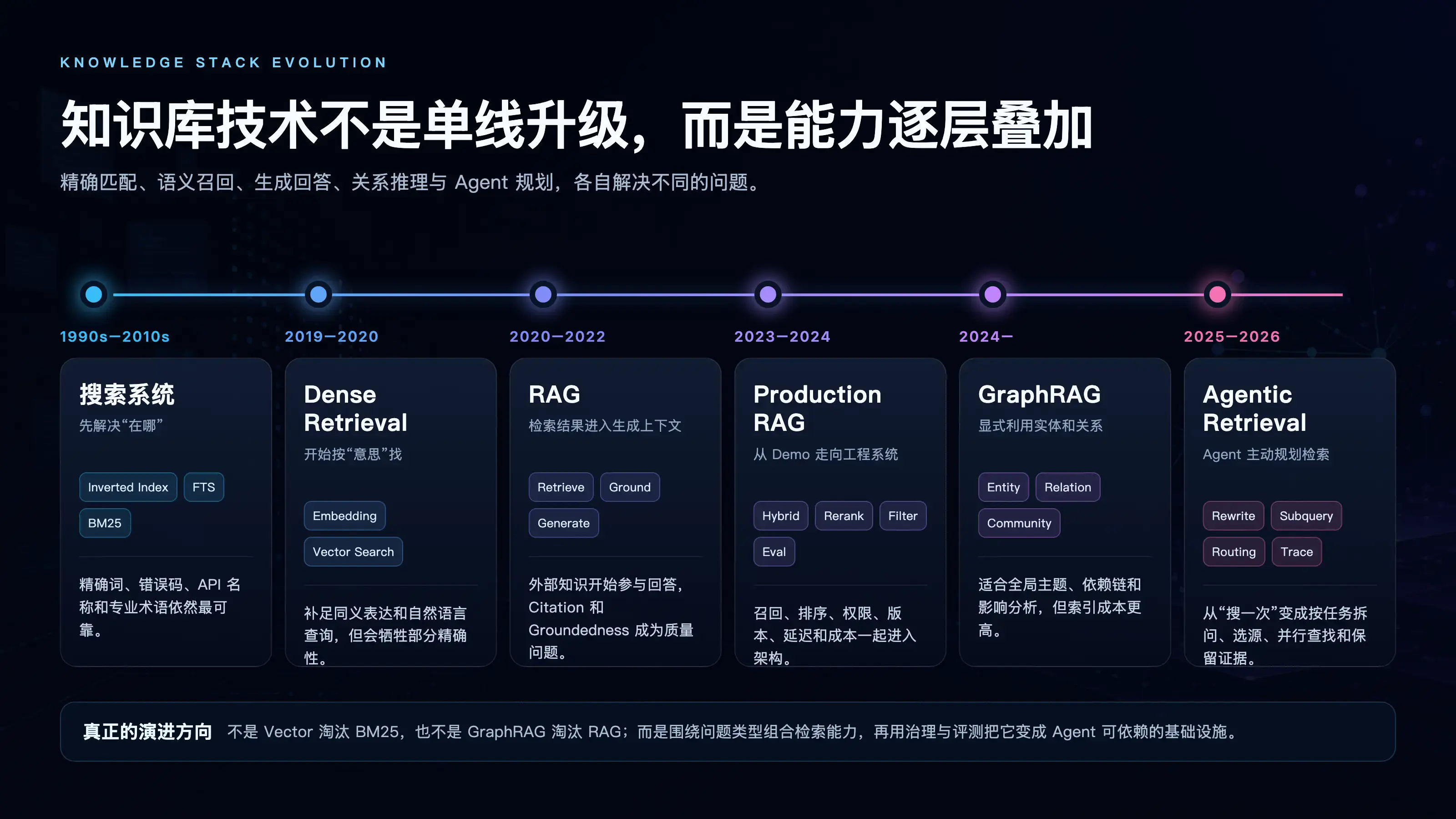Select the Community tag
Screen dimensions: 1456x819
(1019, 523)
